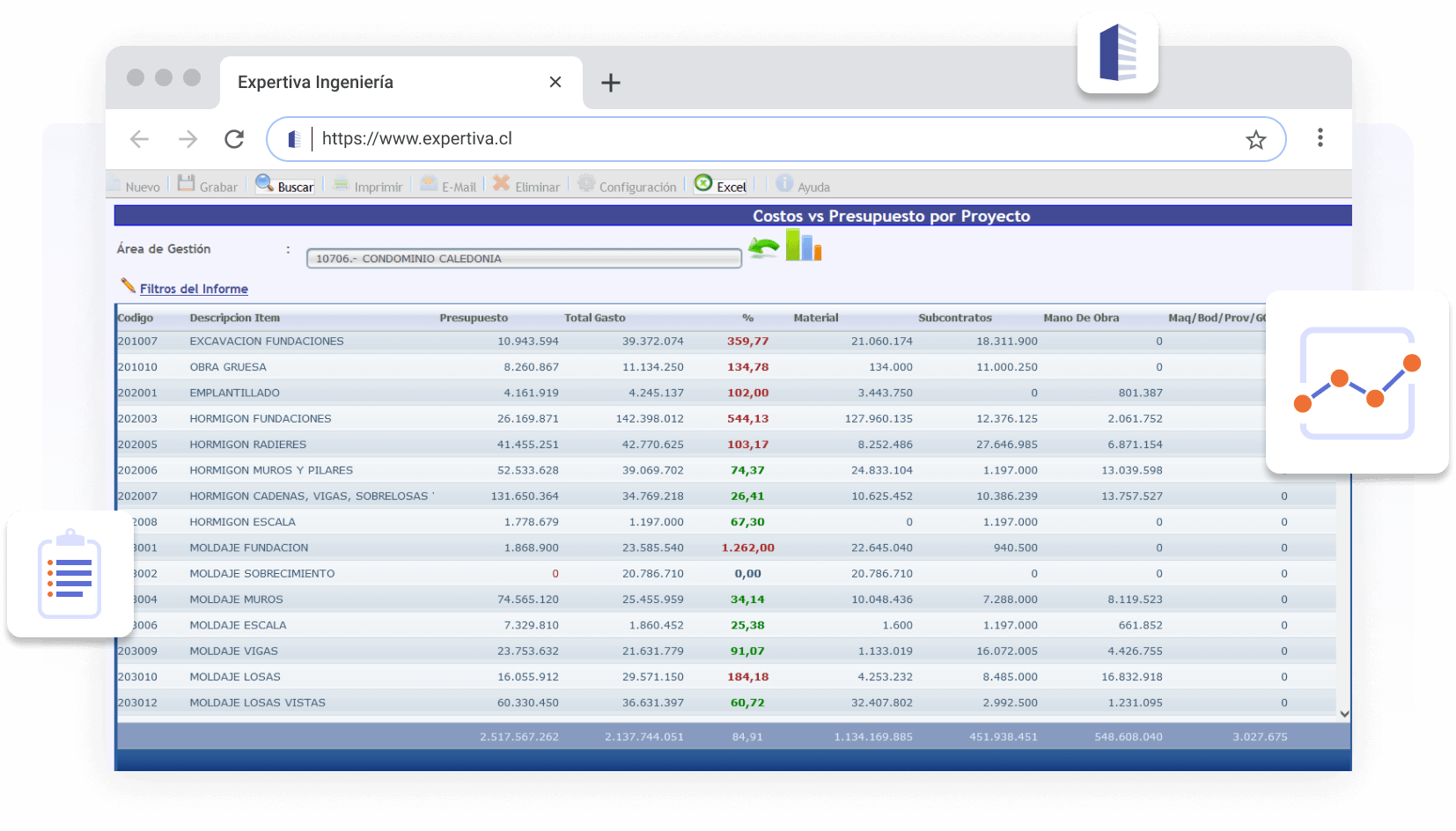Export the report with the Excel icon
Viewport: 1456px width, 831px height.
click(703, 183)
